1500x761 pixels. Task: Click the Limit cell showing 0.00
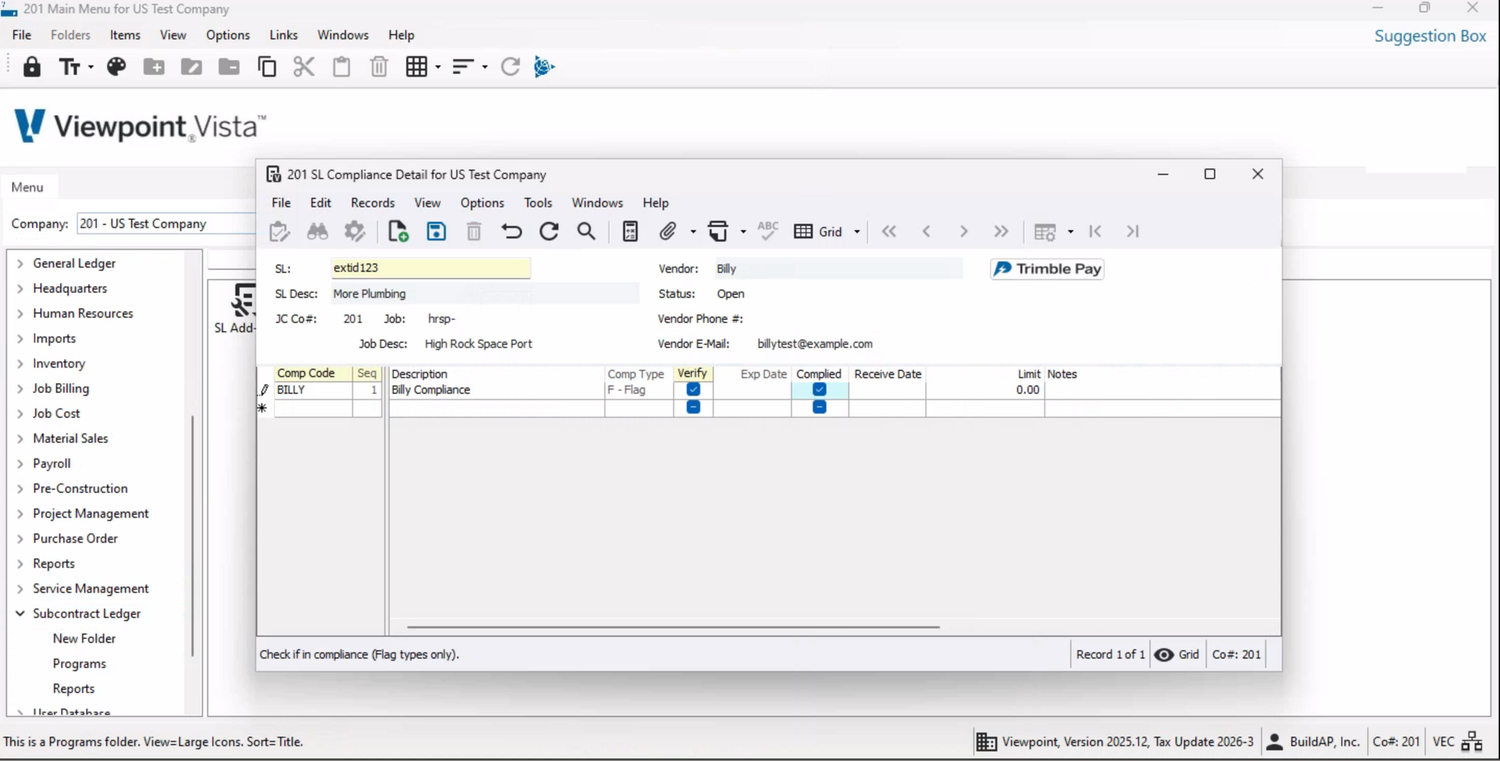coord(985,390)
